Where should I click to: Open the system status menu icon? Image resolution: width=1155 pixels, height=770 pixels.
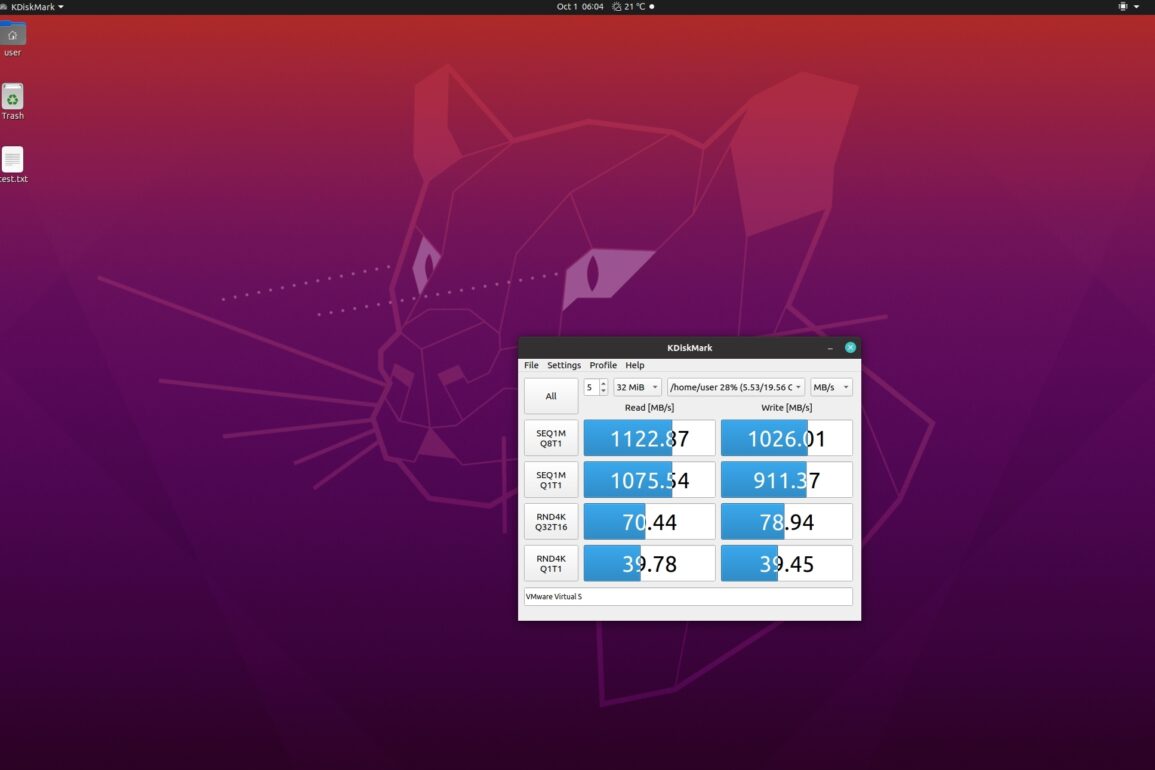pyautogui.click(x=1128, y=6)
